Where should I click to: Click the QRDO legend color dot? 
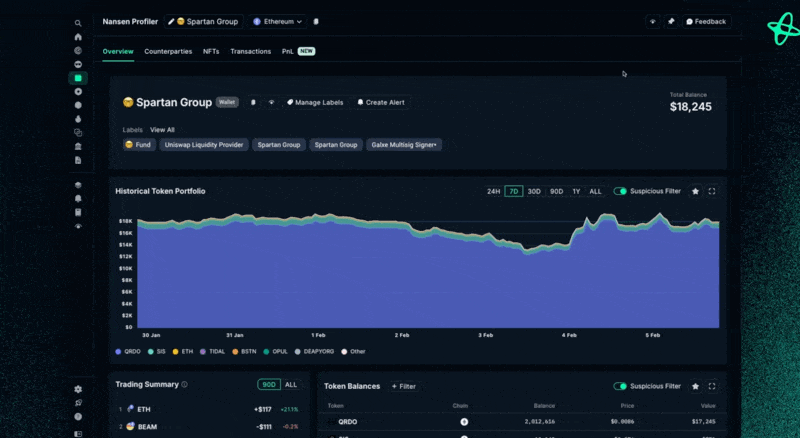tap(118, 352)
